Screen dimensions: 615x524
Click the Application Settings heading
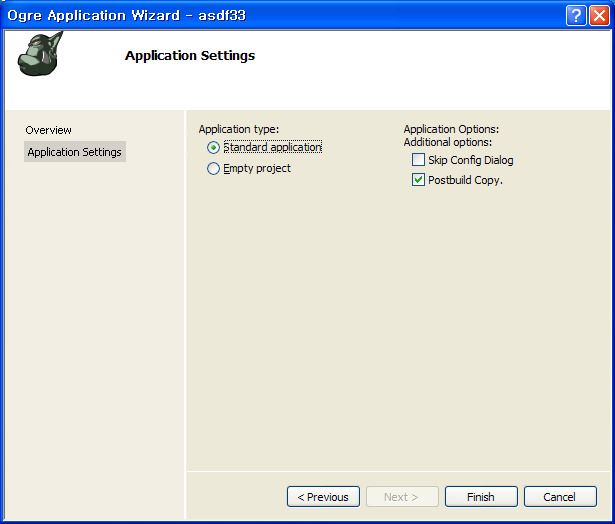click(x=190, y=56)
